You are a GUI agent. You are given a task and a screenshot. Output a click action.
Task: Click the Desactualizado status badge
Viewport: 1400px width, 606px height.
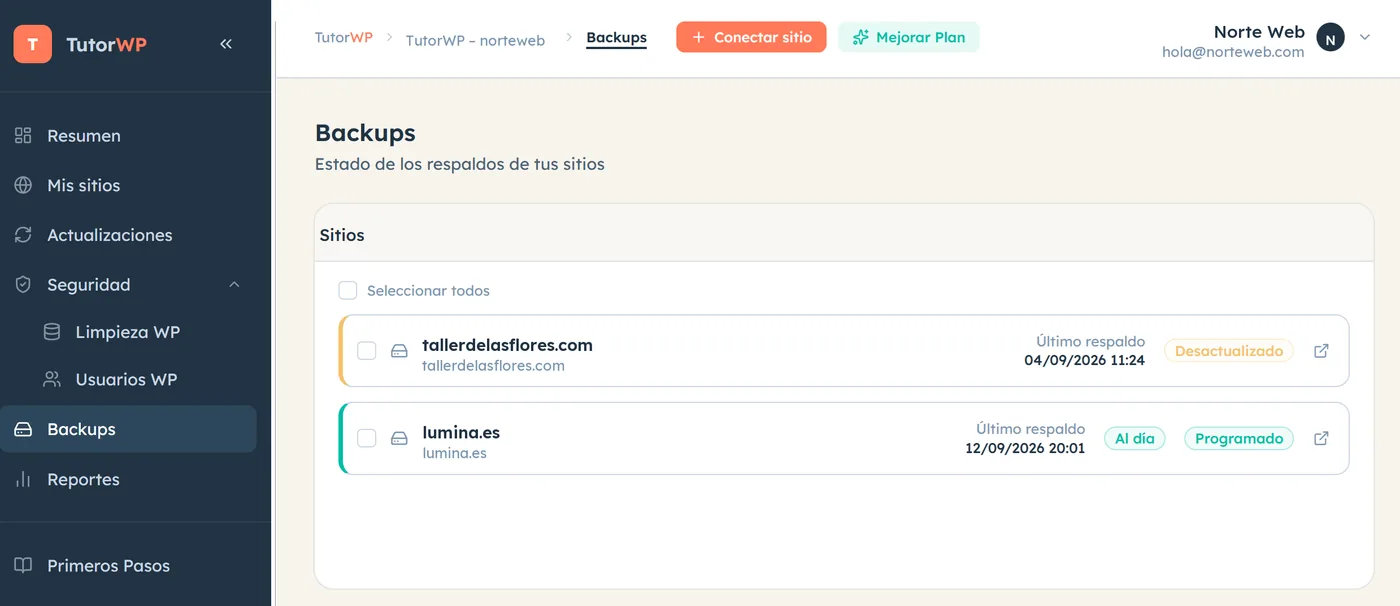[1229, 351]
